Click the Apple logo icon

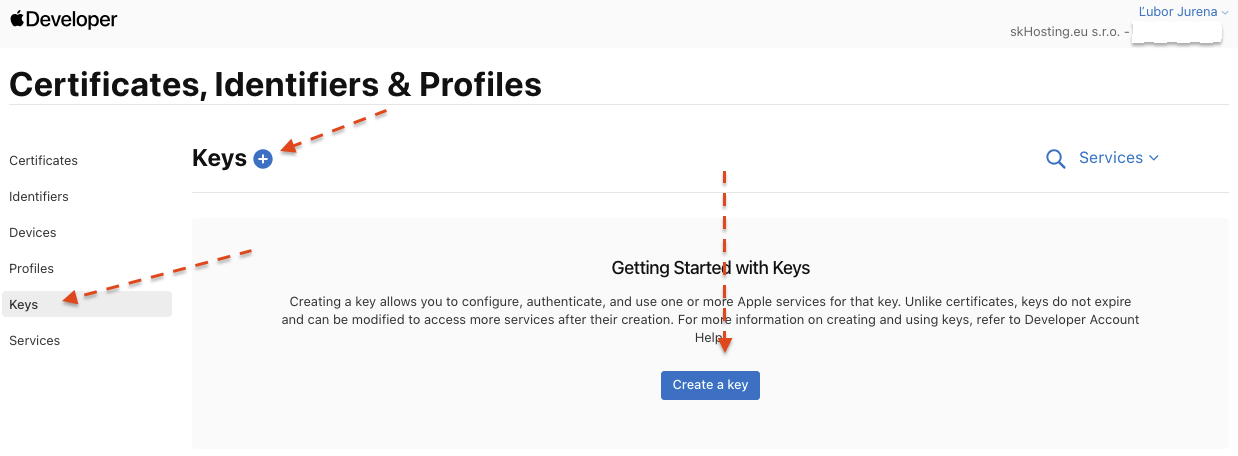[x=17, y=19]
